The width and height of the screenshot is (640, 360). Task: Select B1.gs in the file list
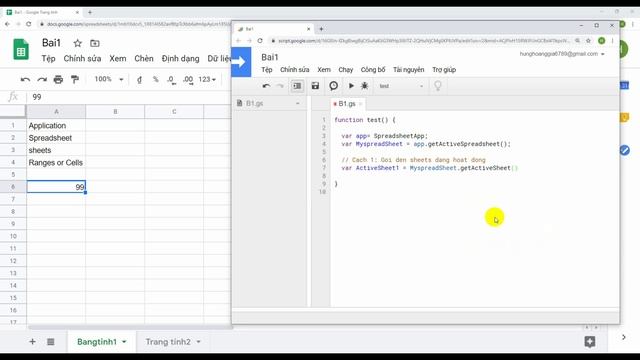(x=254, y=103)
